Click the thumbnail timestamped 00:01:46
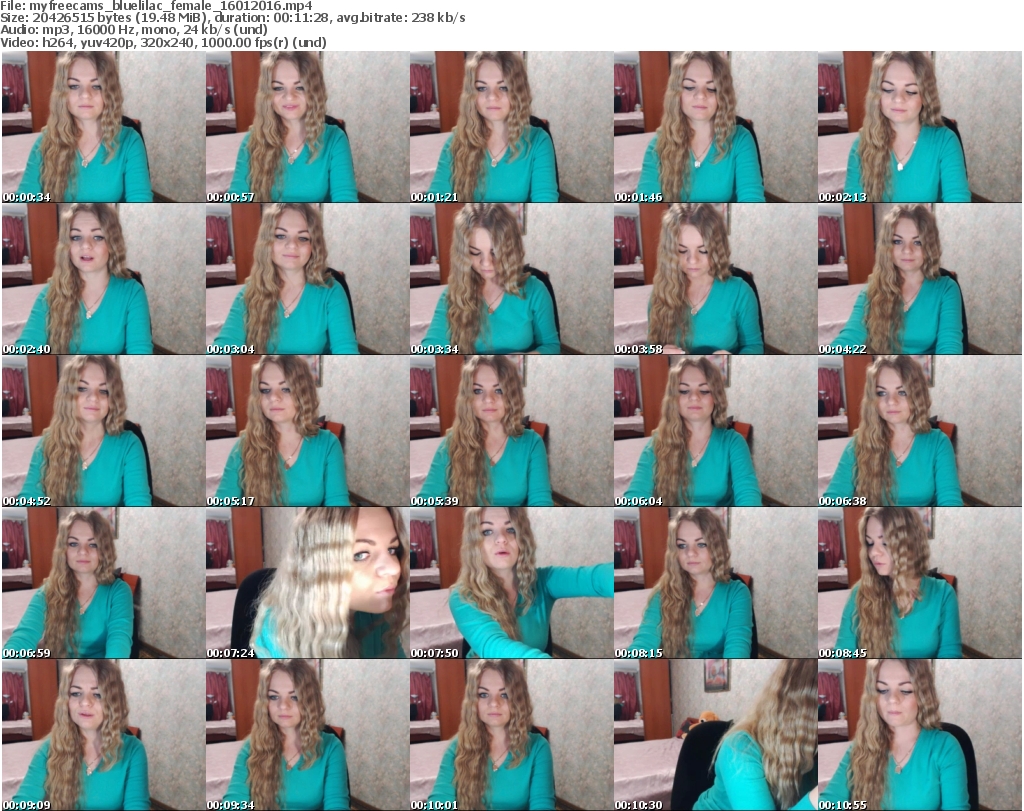Image resolution: width=1024 pixels, height=811 pixels. tap(715, 127)
